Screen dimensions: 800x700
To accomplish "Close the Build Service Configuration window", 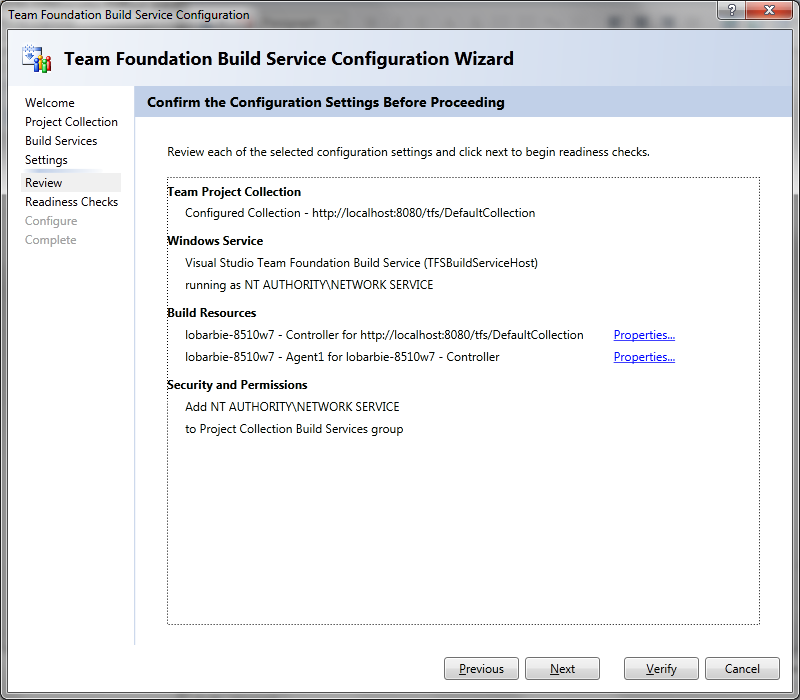I will [x=769, y=10].
